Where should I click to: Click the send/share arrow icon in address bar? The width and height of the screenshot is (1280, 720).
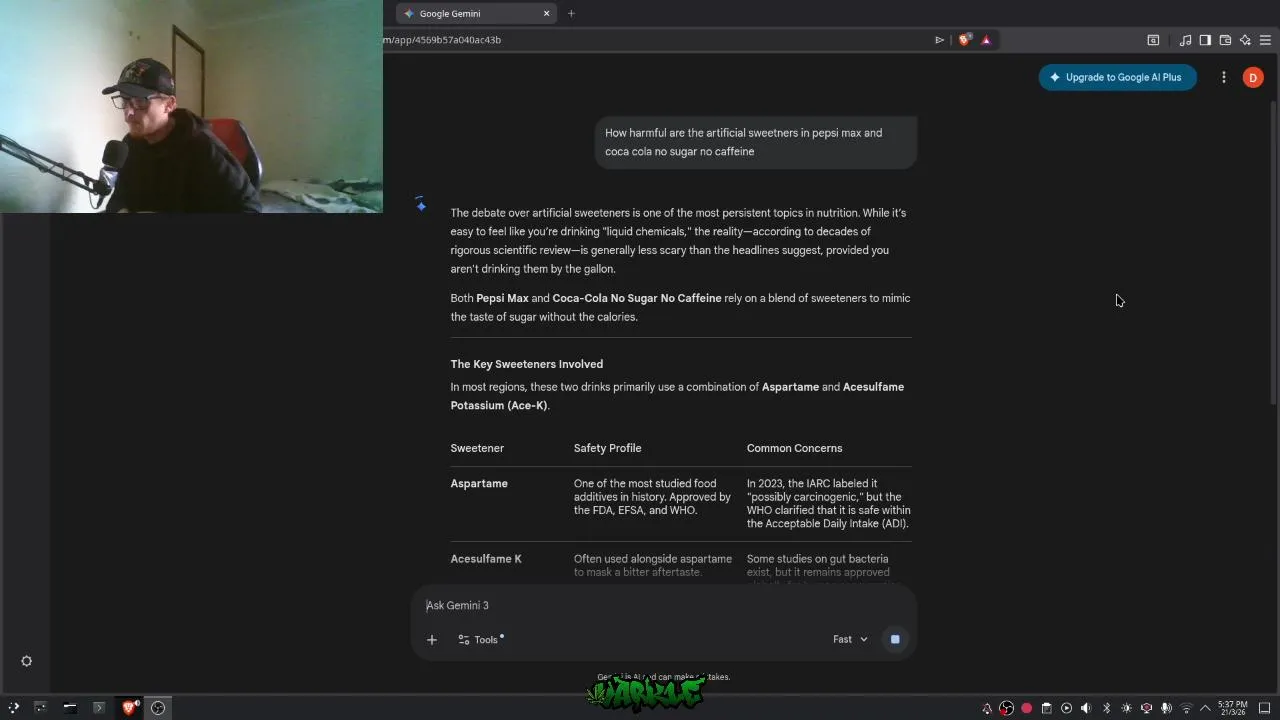pos(939,40)
